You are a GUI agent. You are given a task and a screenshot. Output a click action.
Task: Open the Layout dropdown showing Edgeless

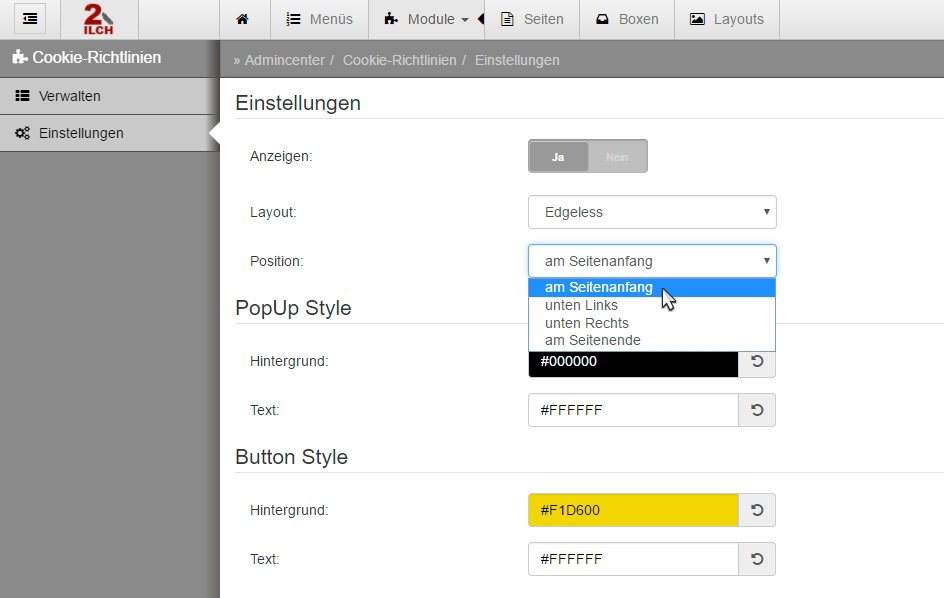point(652,212)
